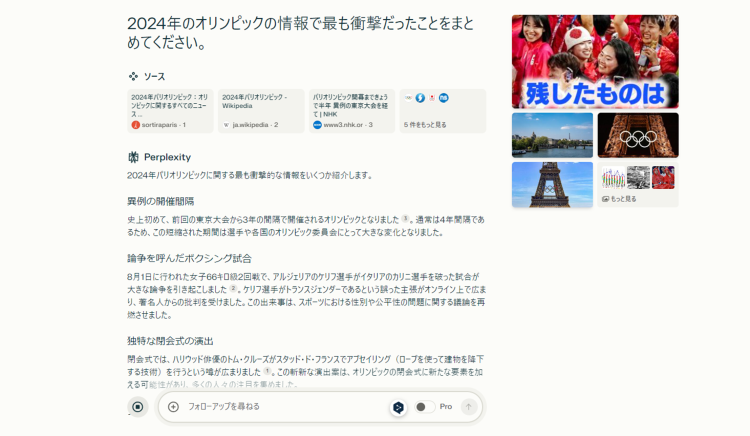
Task: Stop generating the response
Action: click(138, 407)
